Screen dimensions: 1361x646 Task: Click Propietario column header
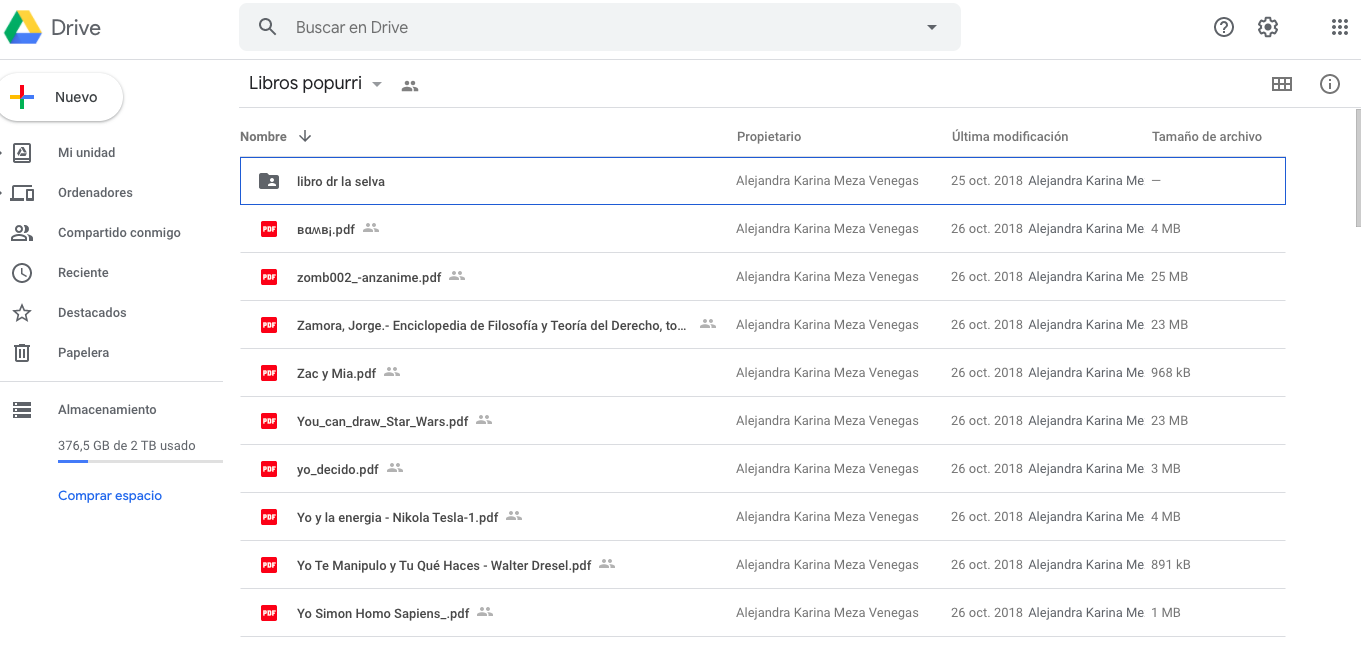pos(769,137)
